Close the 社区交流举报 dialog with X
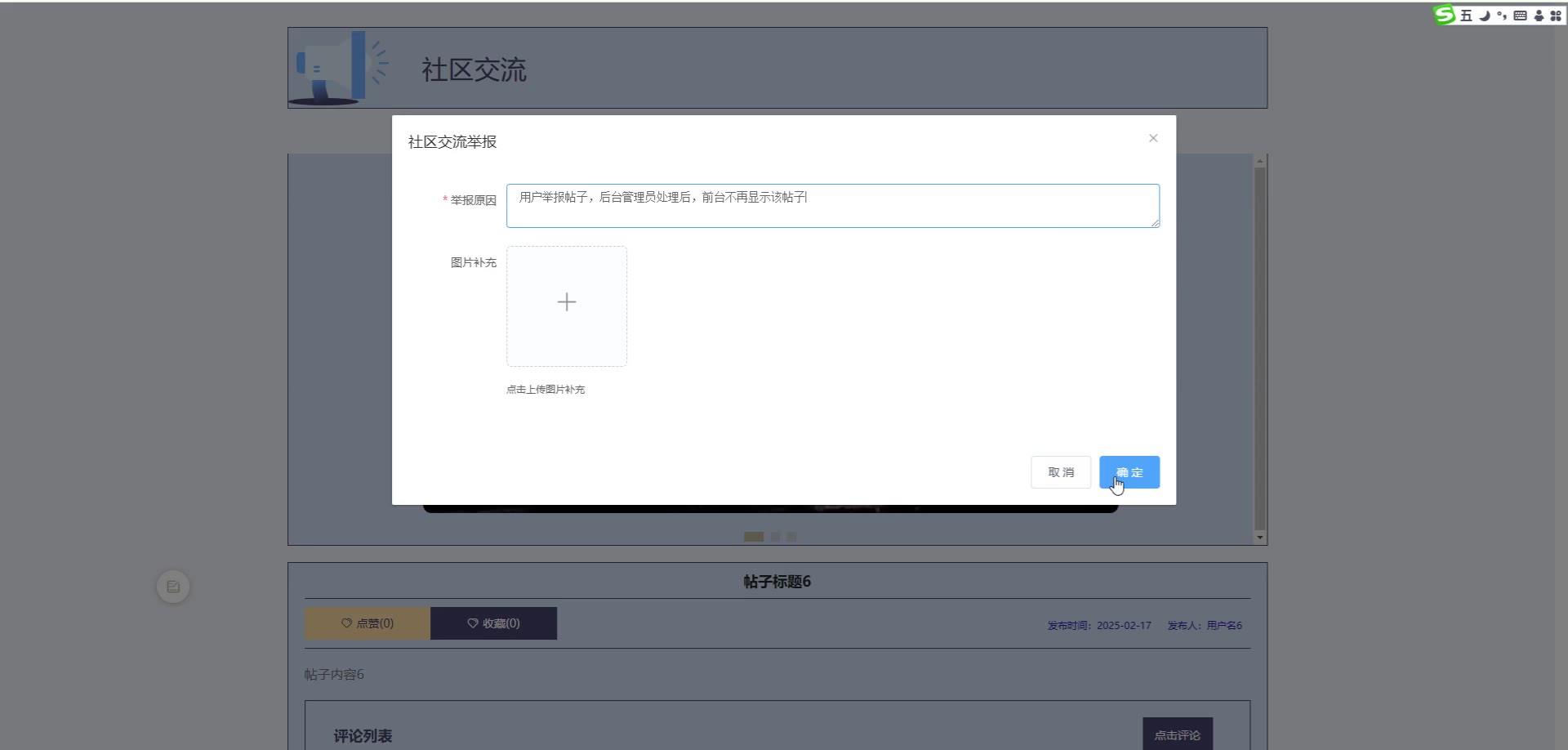The width and height of the screenshot is (1568, 750). point(1153,138)
